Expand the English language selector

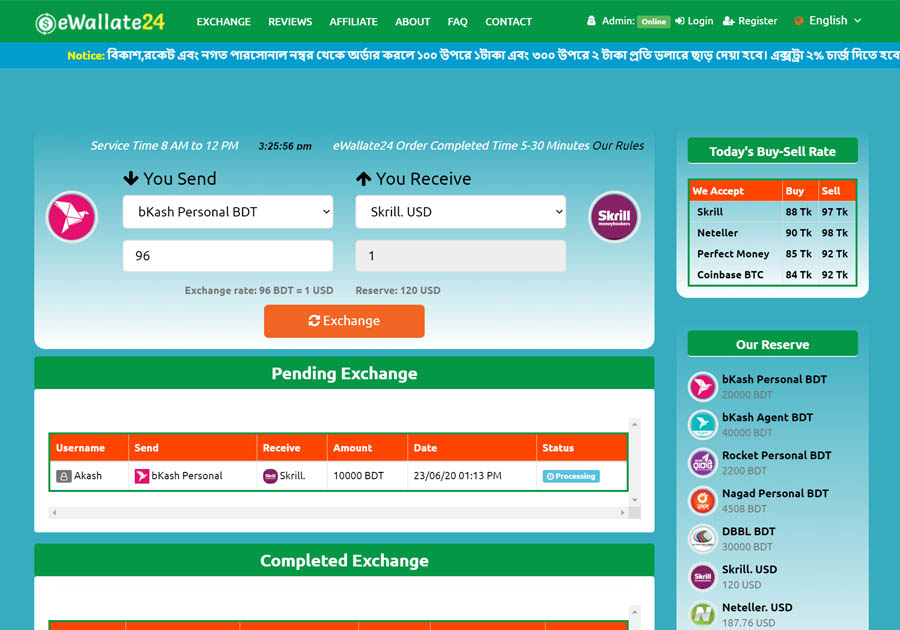[827, 21]
